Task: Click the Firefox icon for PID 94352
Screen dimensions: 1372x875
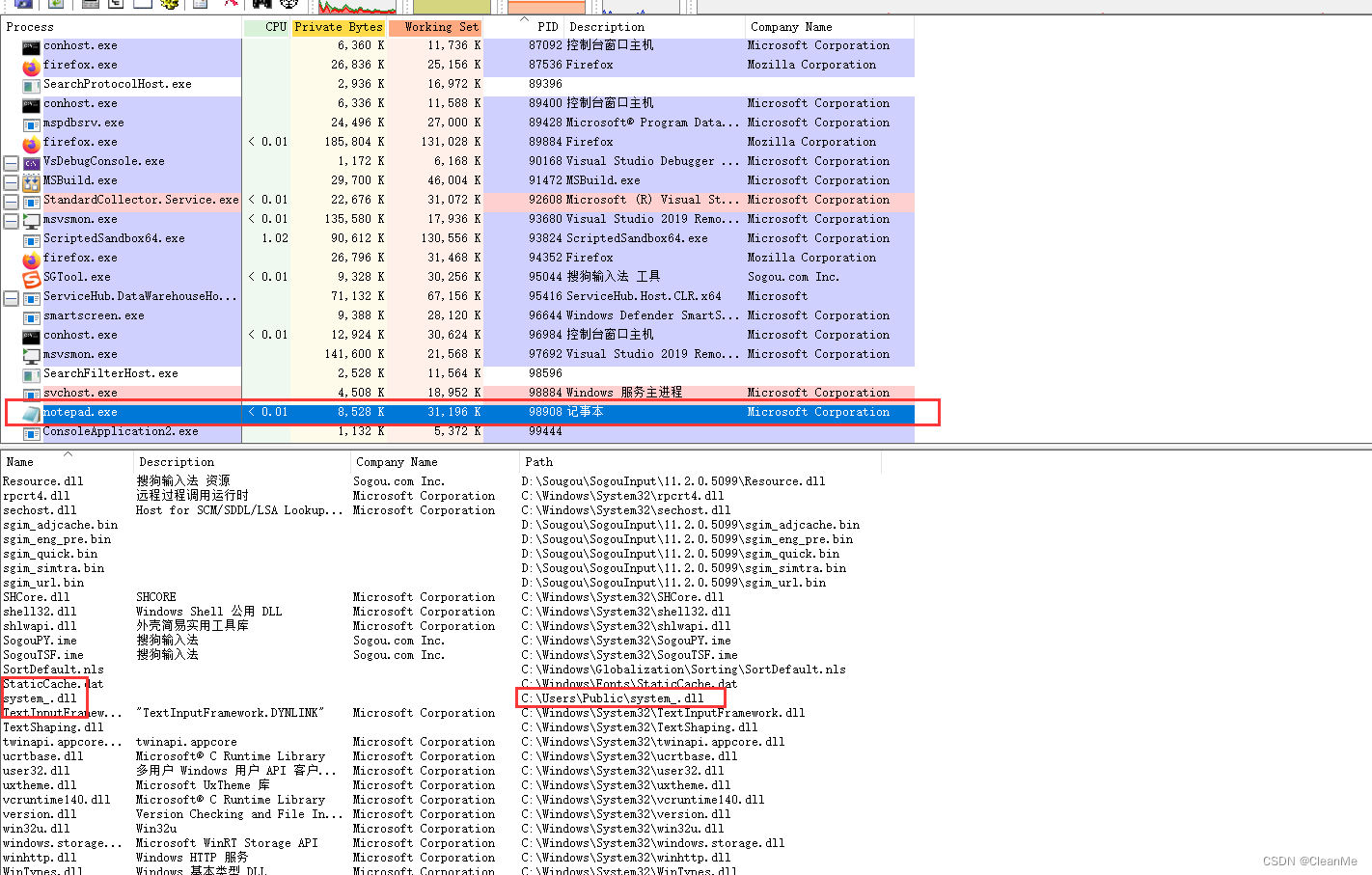Action: point(31,260)
